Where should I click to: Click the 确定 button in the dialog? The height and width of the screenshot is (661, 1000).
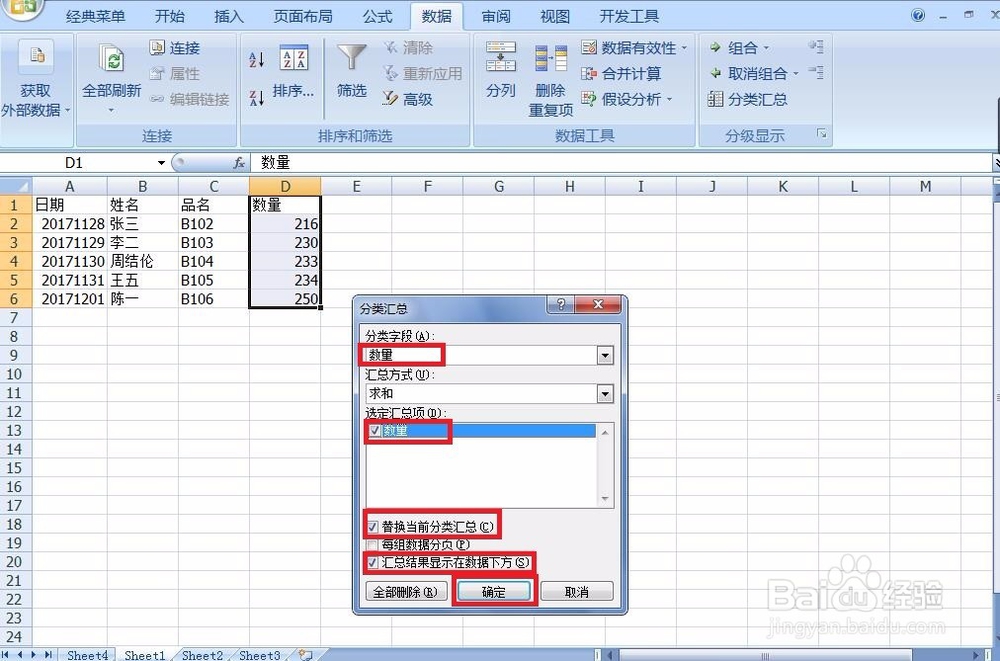tap(494, 591)
